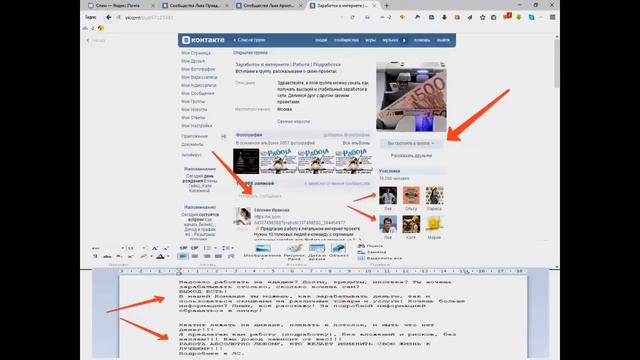Click Выделить все (select all) in the editor
Image resolution: width=640 pixels, height=360 pixels.
coord(380,258)
